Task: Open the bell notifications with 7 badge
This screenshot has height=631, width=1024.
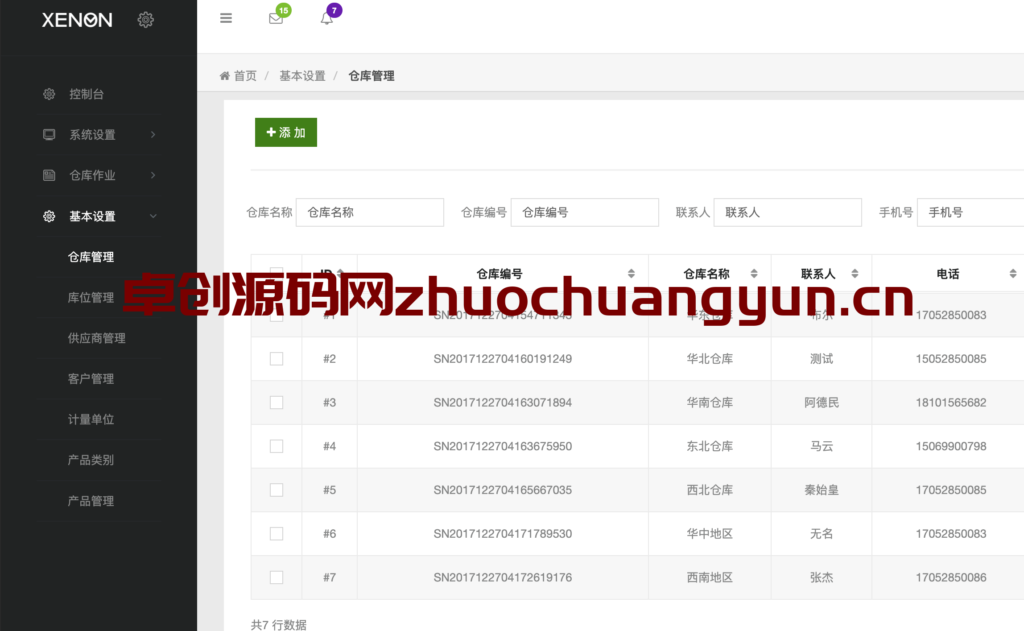Action: coord(327,18)
